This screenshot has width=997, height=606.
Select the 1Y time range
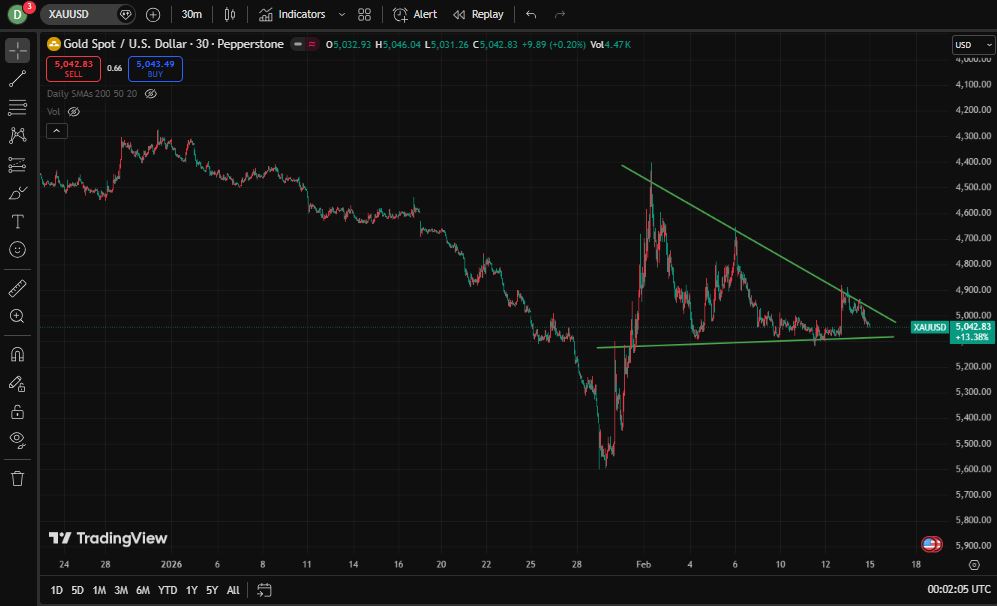(x=191, y=590)
